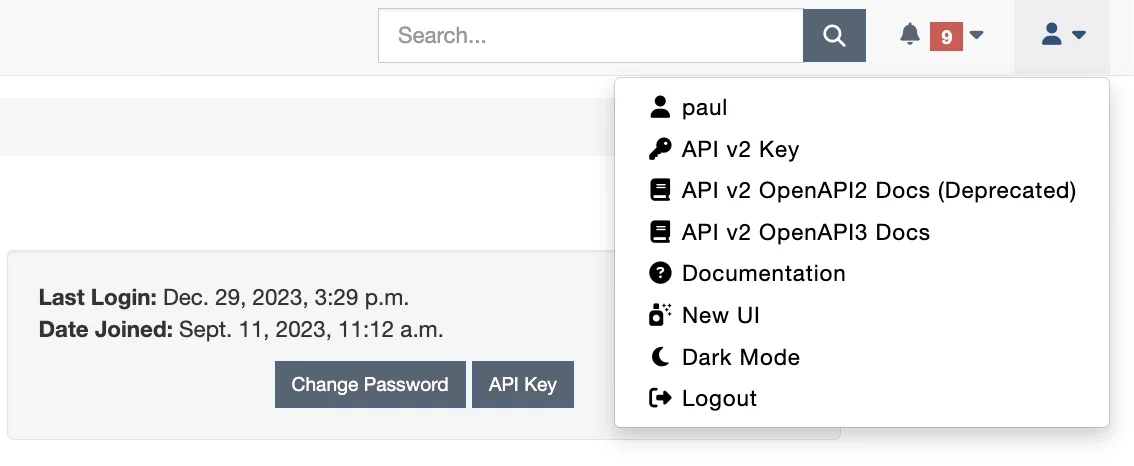The height and width of the screenshot is (466, 1134).
Task: Click the Change Password button
Action: [370, 384]
